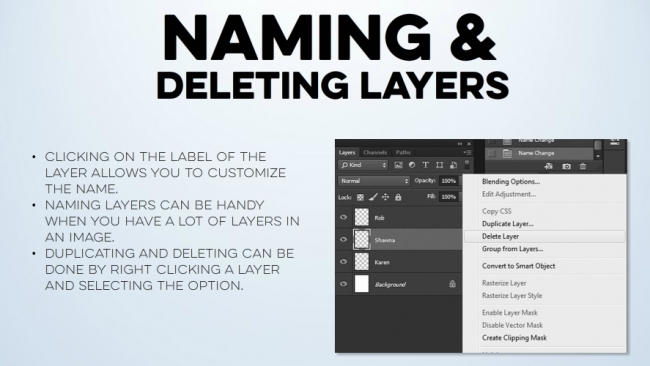Open the Layers panel options menu icon

tap(467, 153)
